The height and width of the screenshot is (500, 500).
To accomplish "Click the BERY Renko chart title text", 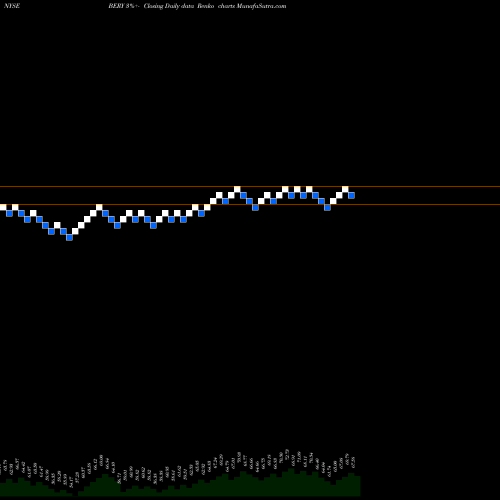I will [197, 6].
